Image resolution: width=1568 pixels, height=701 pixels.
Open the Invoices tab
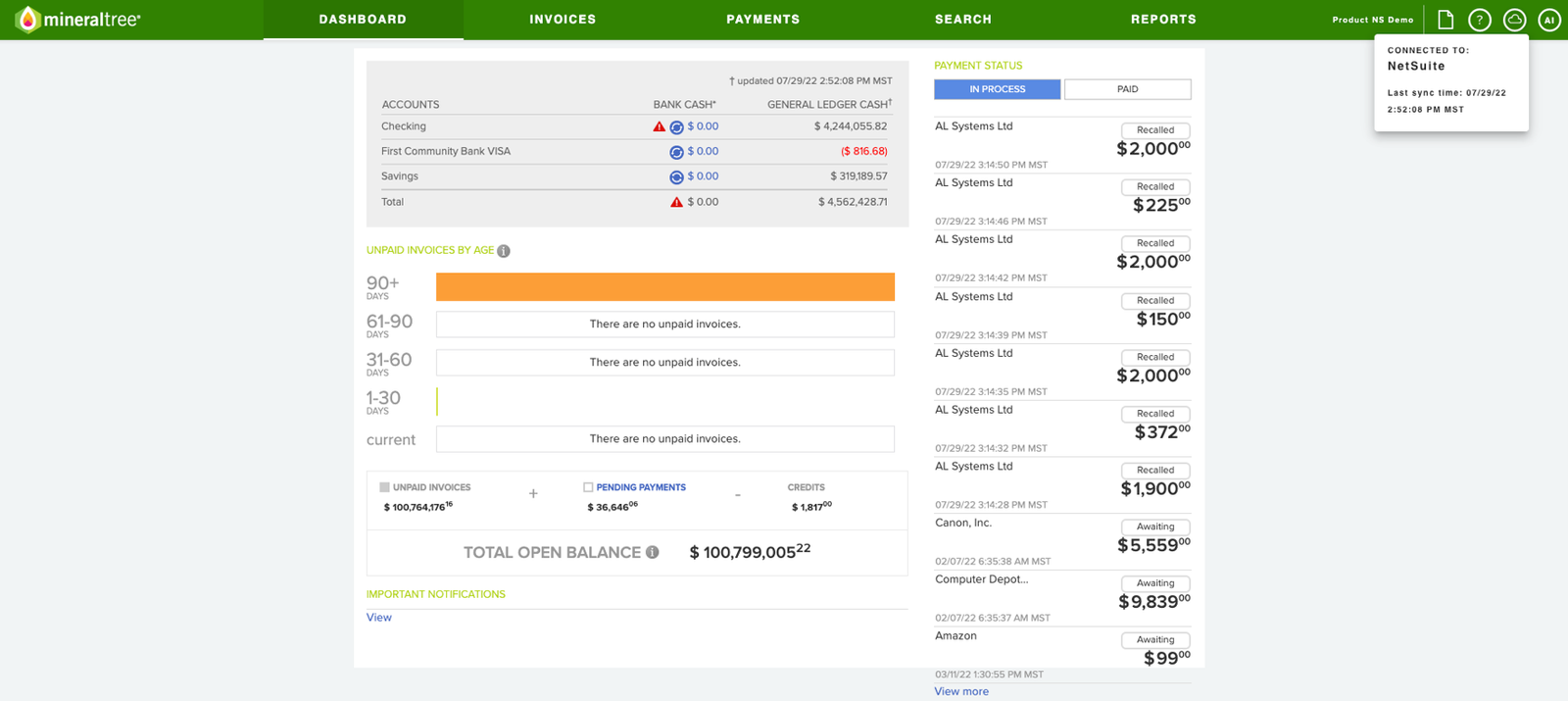pyautogui.click(x=563, y=20)
